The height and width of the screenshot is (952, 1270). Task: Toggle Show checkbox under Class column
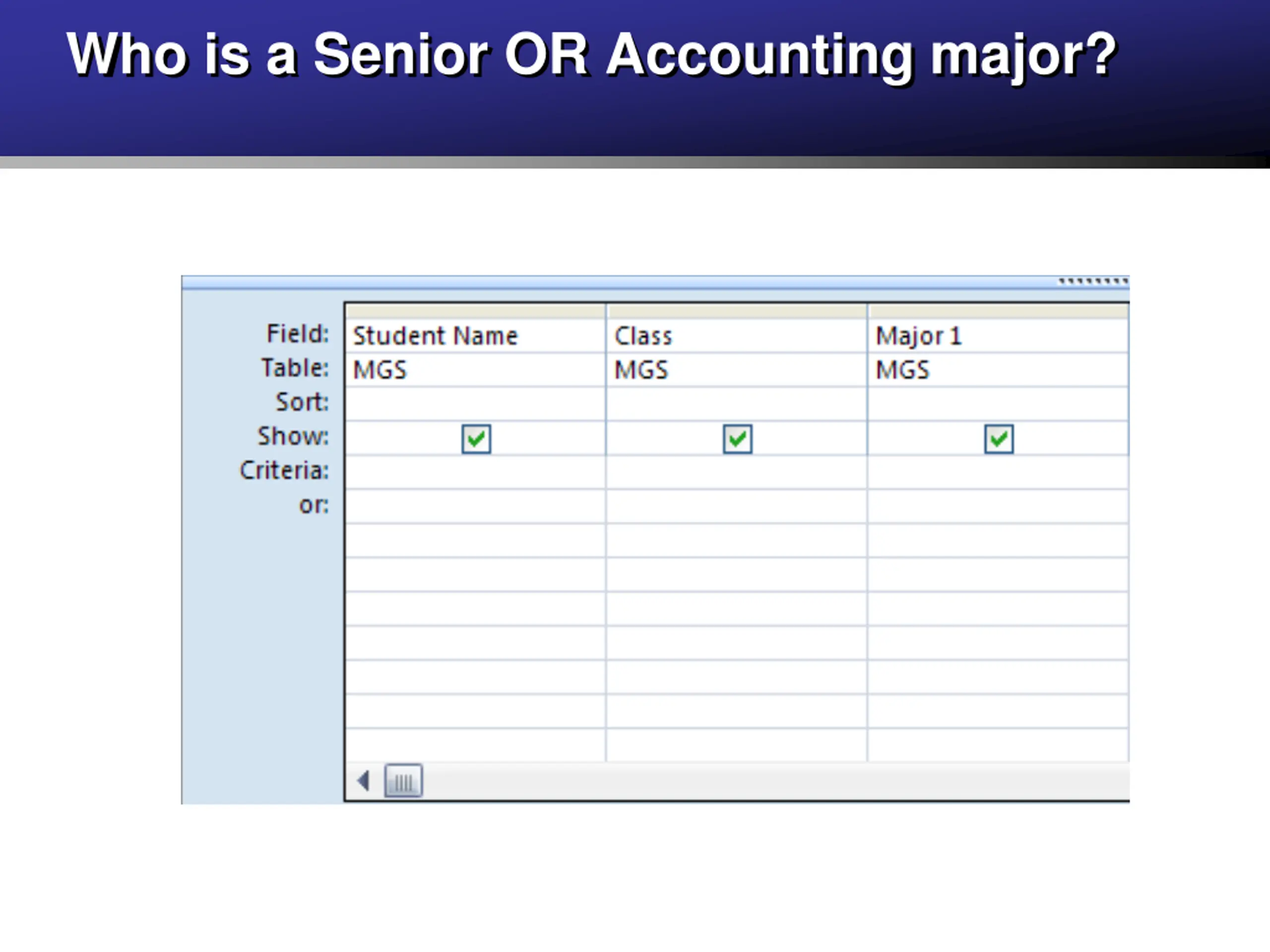click(737, 439)
